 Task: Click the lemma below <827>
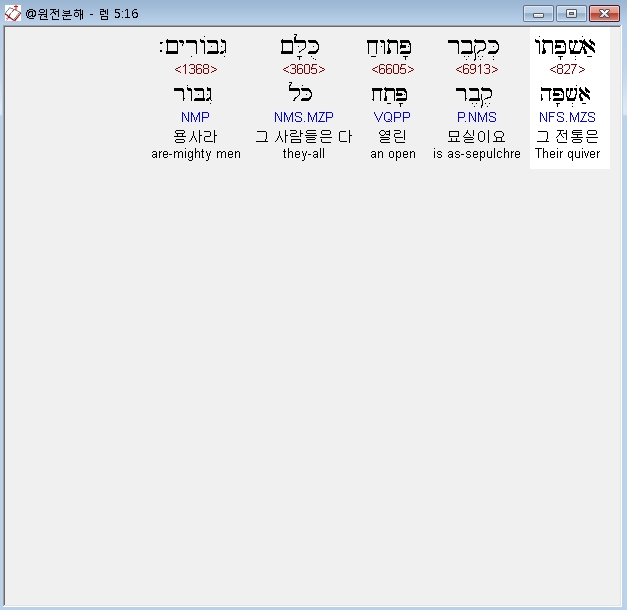[x=565, y=94]
